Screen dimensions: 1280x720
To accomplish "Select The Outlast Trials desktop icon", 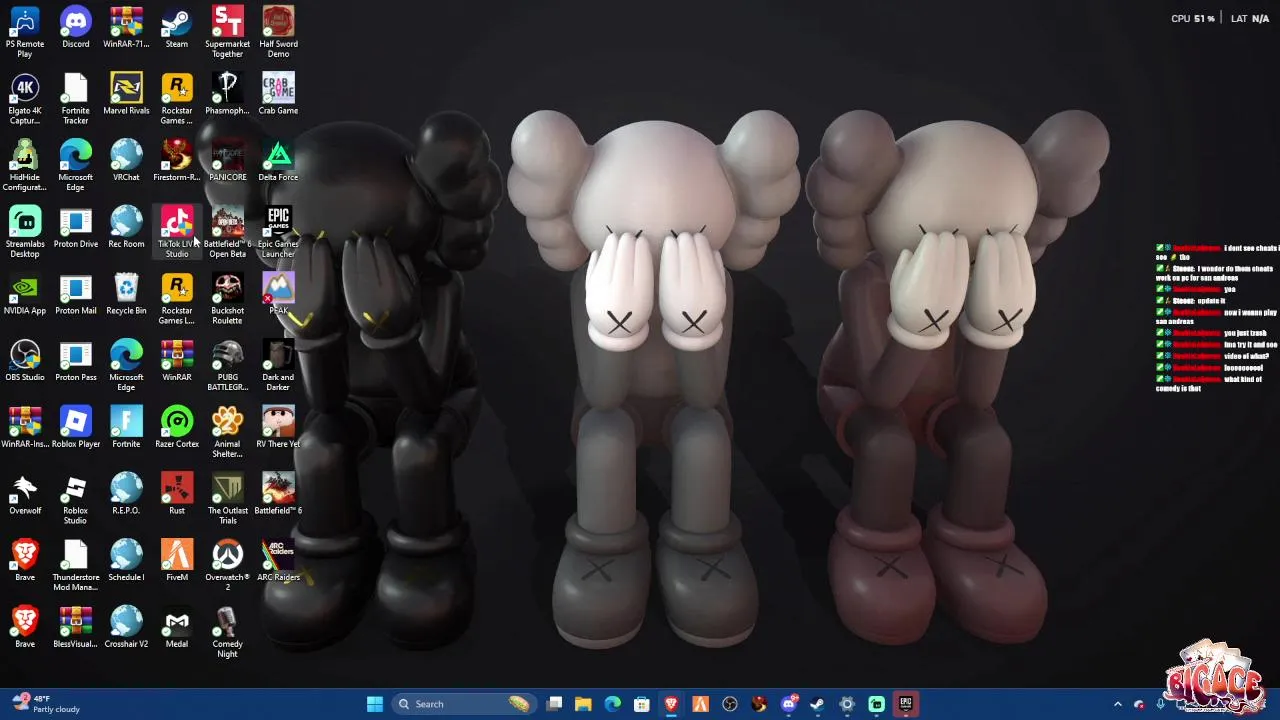I will (227, 500).
